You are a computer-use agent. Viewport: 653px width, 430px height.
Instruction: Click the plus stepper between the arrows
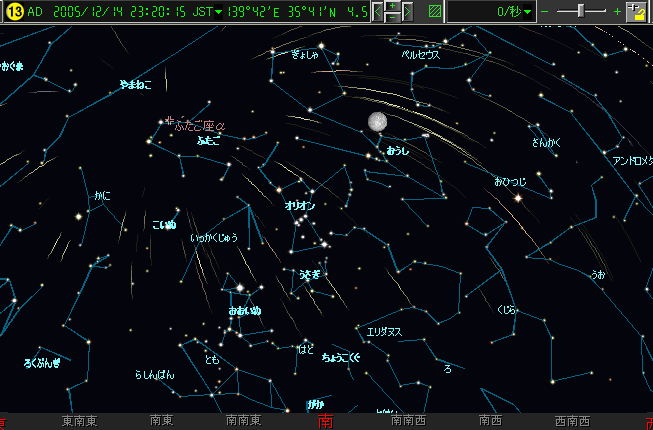tap(393, 7)
